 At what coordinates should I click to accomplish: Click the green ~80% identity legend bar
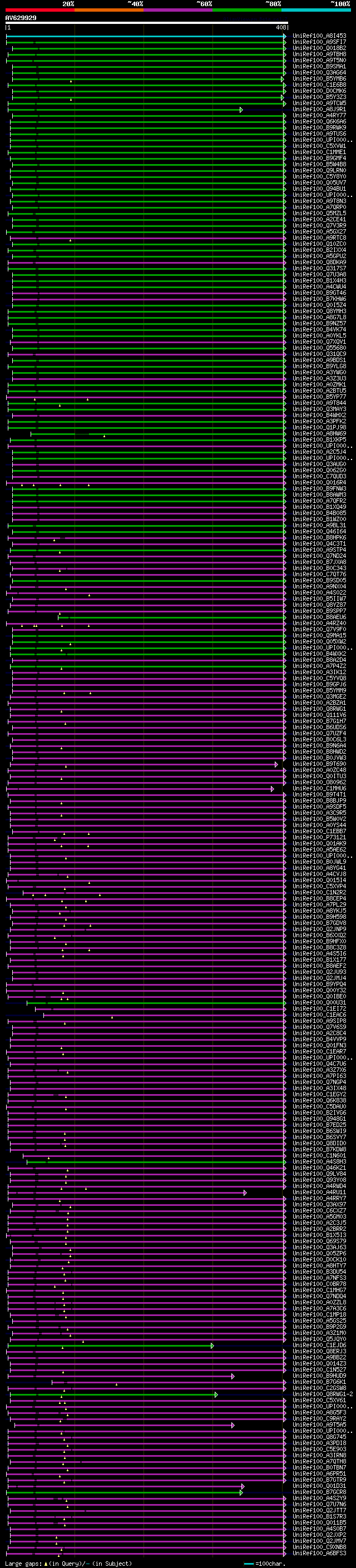247,10
